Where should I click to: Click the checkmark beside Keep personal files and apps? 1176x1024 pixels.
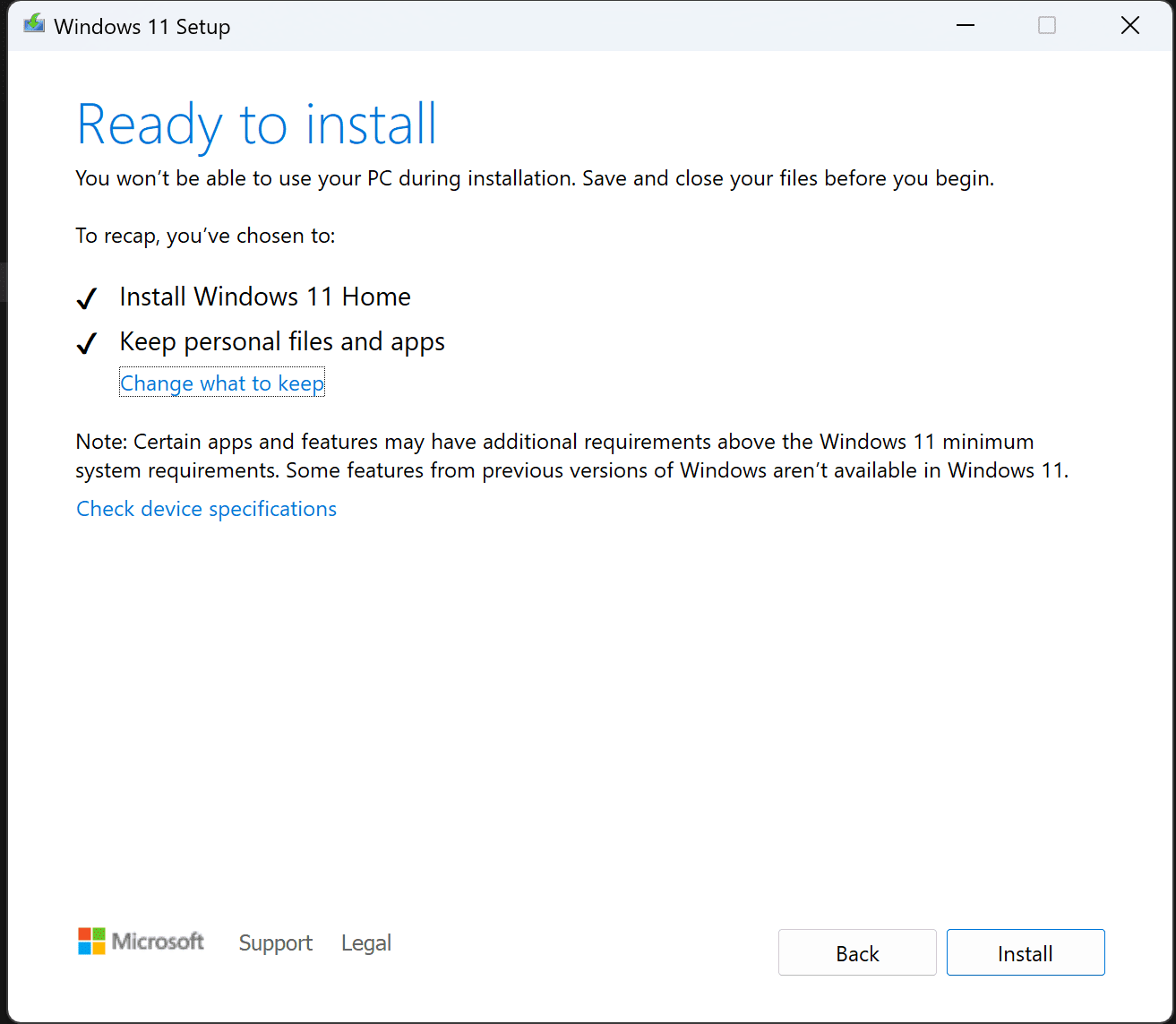(x=87, y=343)
